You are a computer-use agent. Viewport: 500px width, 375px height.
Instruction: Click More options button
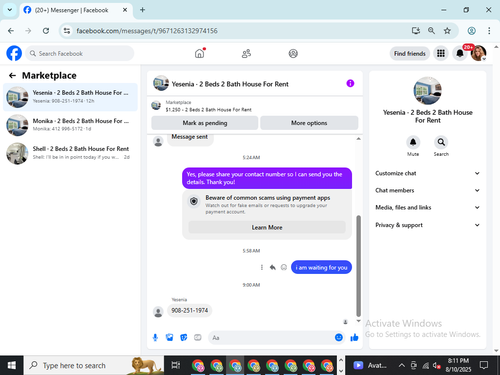point(309,123)
